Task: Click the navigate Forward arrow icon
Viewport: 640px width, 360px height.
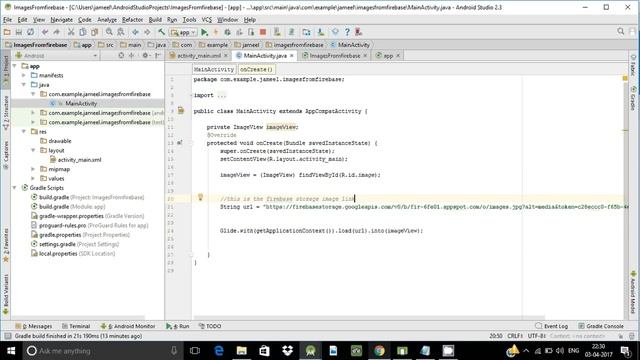Action: tap(147, 32)
